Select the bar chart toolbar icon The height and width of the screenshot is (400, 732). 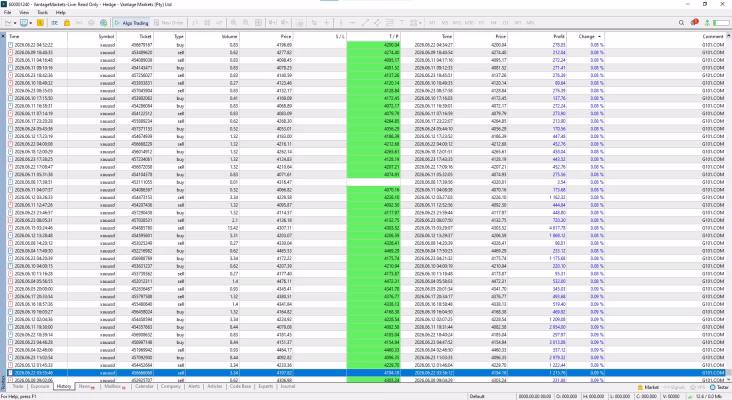click(195, 22)
